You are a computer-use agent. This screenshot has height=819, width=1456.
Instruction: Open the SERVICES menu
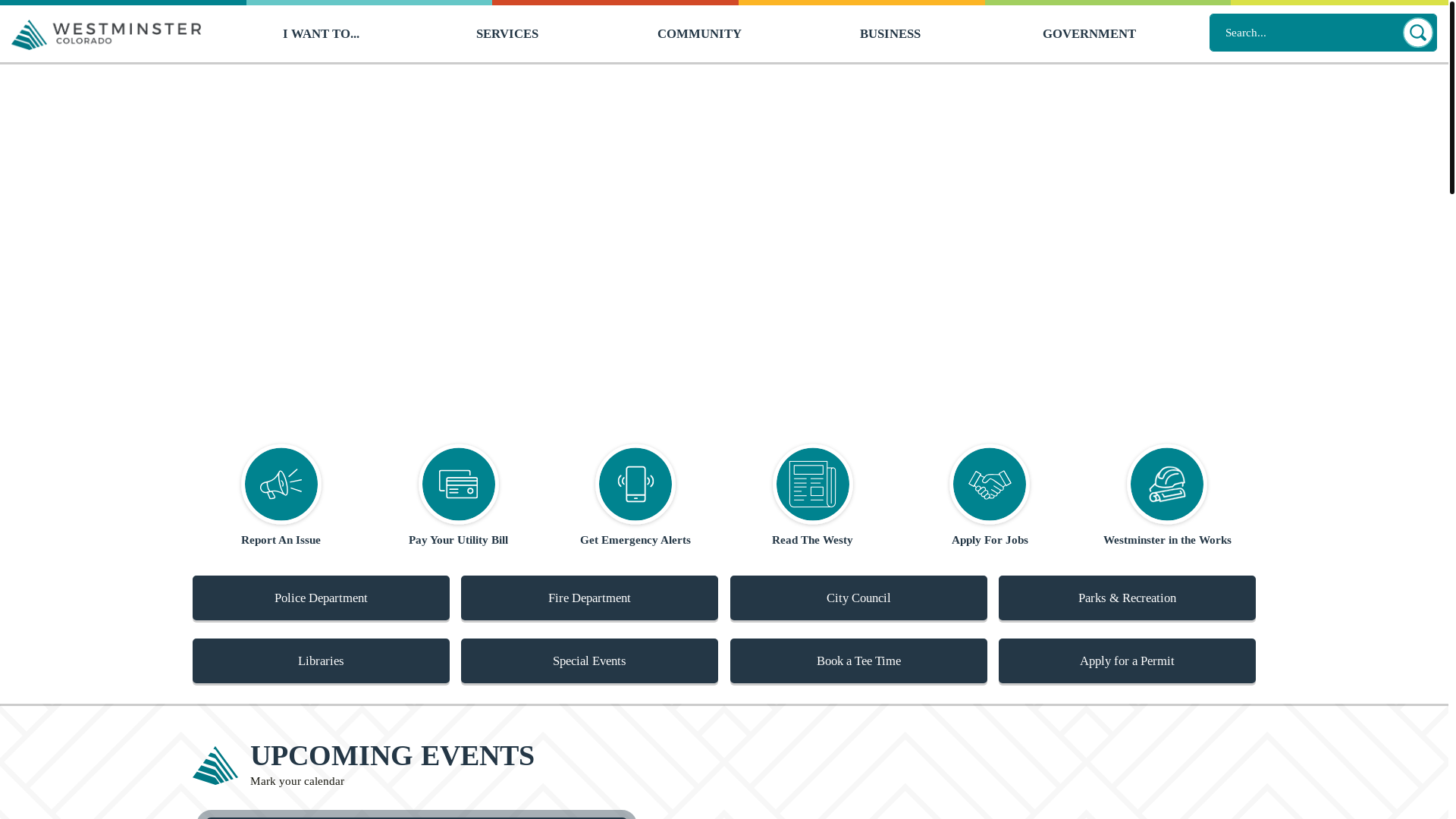pos(507,34)
